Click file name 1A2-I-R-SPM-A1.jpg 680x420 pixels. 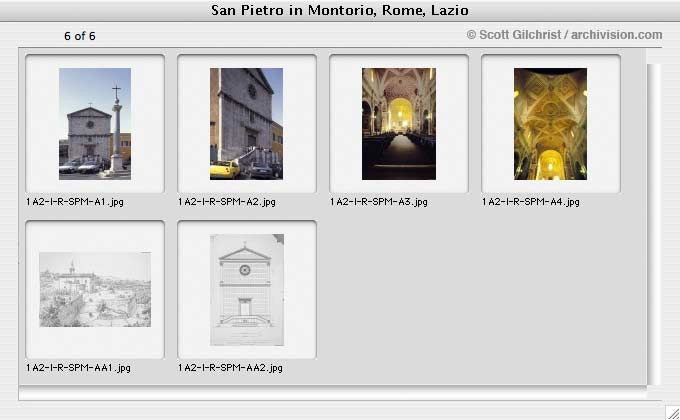click(x=75, y=202)
